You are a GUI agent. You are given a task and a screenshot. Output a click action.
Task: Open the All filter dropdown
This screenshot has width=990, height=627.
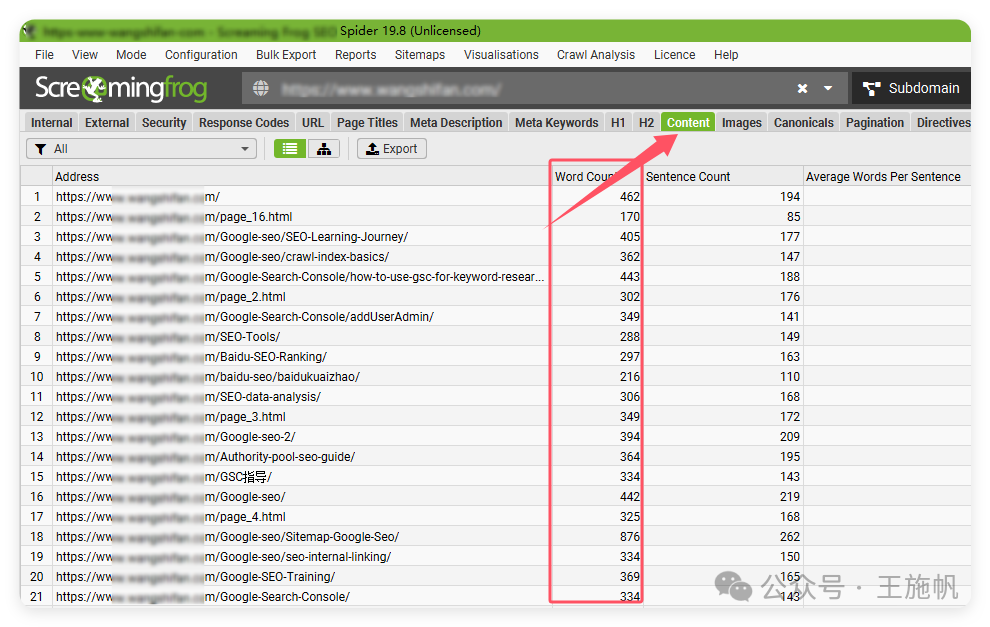coord(141,149)
